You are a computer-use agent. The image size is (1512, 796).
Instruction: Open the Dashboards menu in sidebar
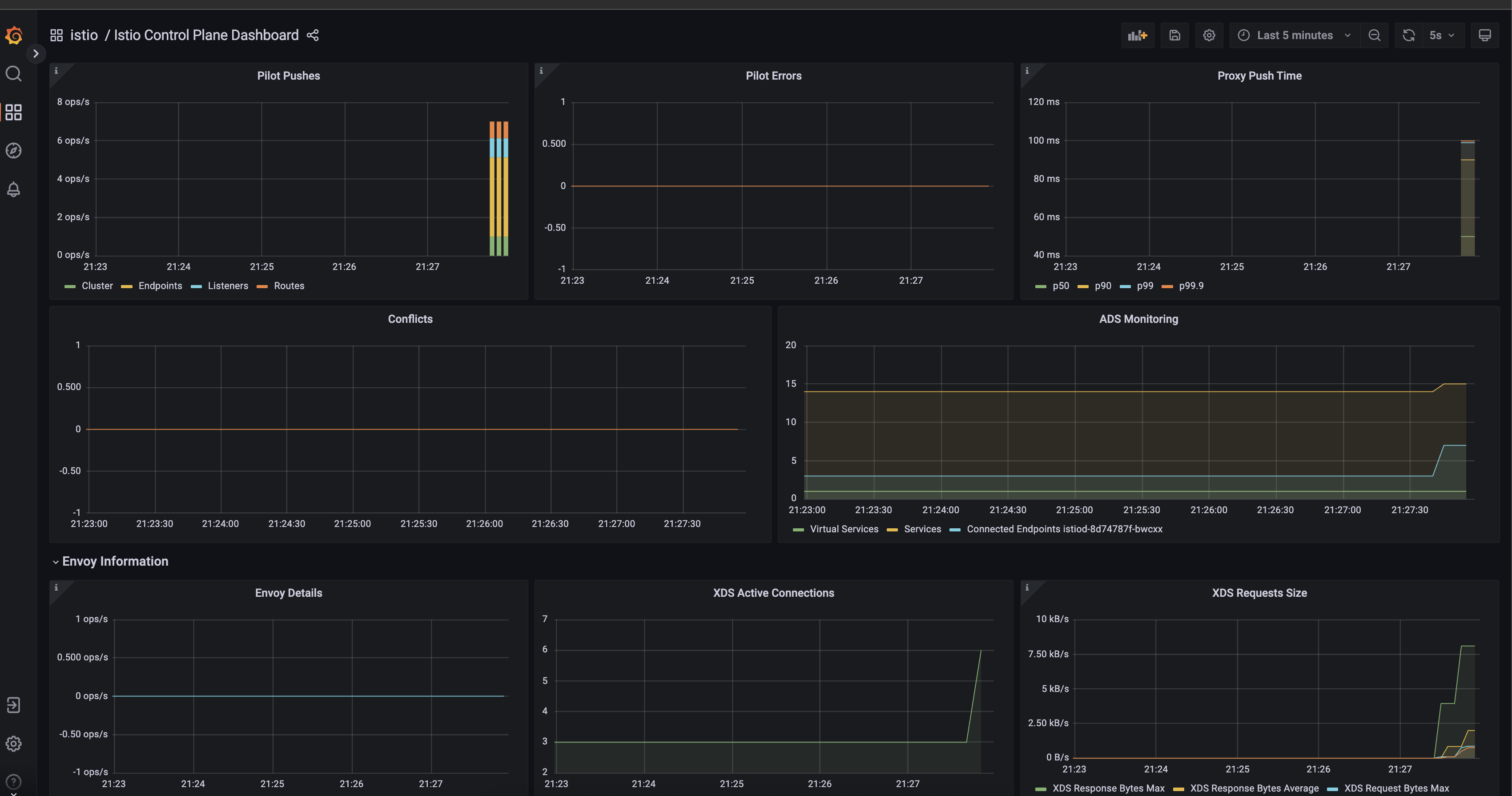tap(13, 112)
